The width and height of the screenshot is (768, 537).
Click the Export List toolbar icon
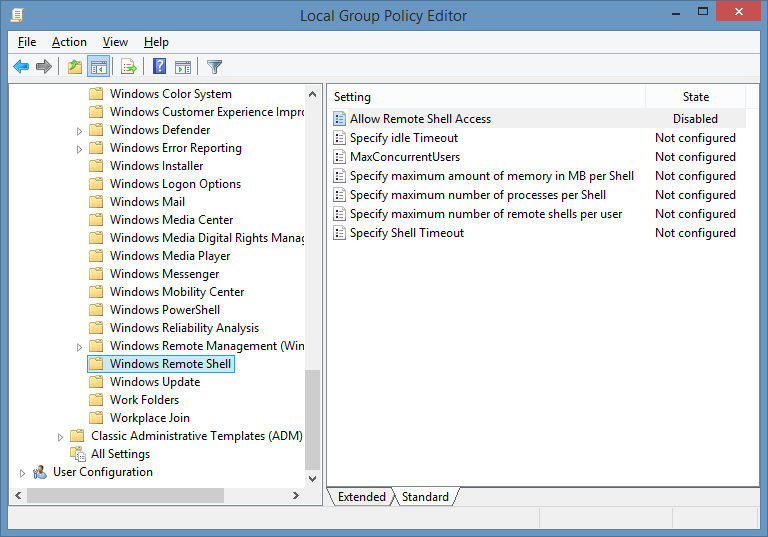pos(129,66)
